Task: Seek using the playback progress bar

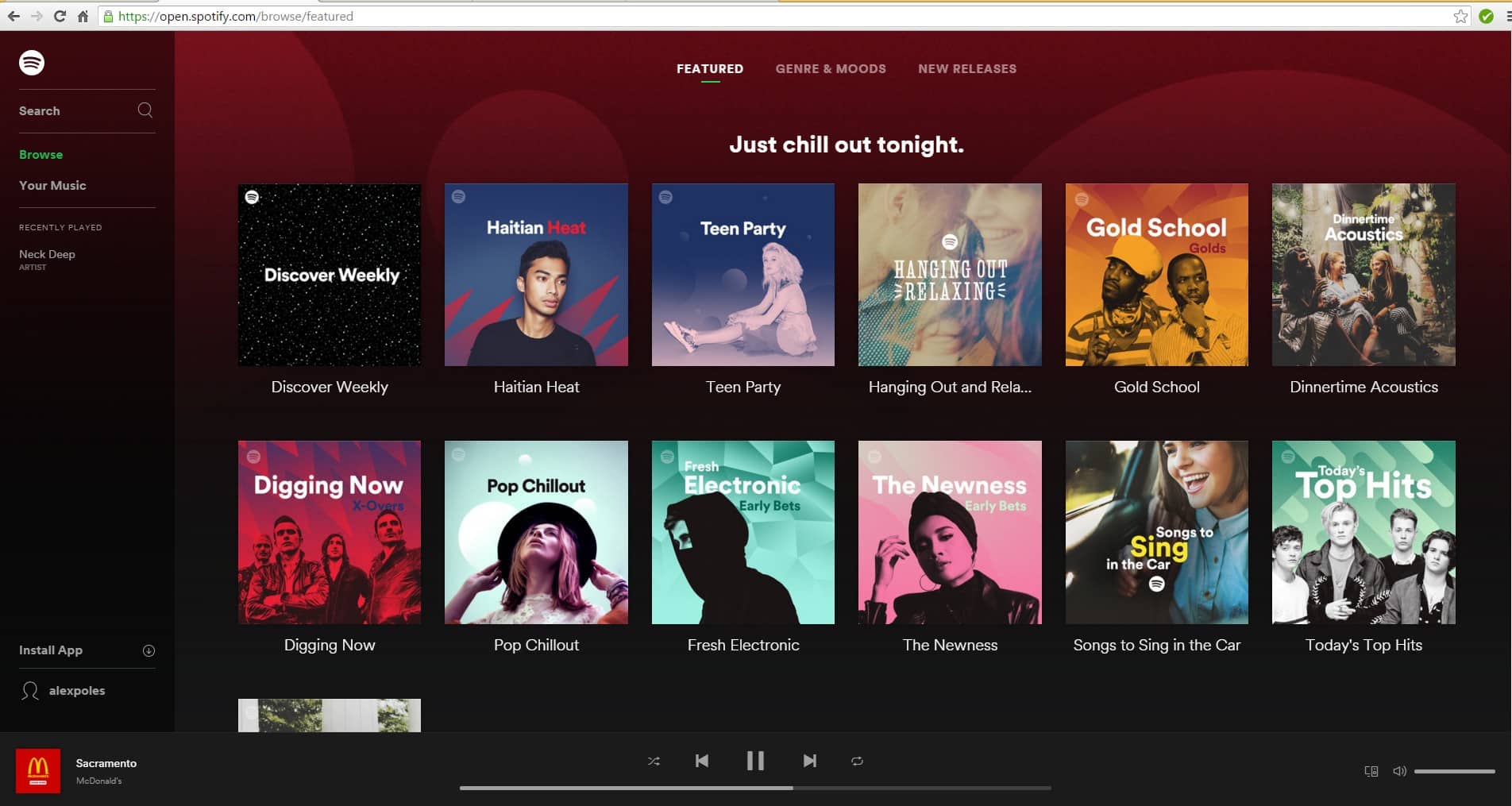Action: point(754,788)
